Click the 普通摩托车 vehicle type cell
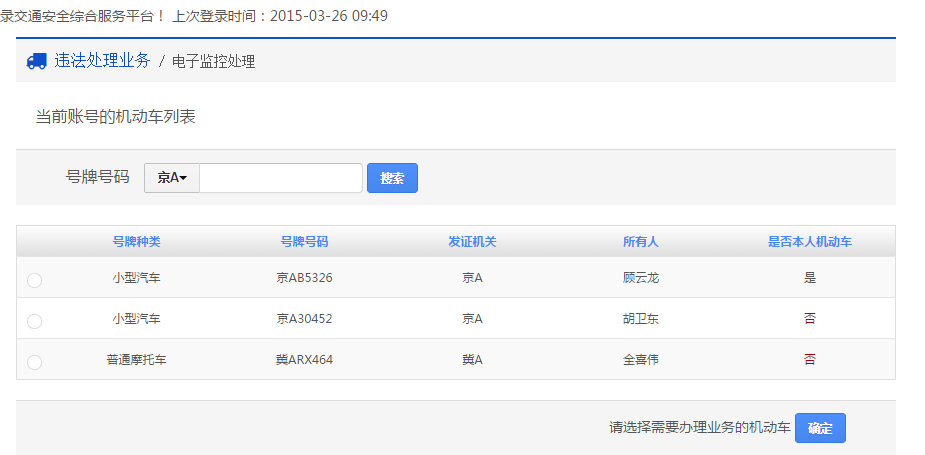 click(x=136, y=360)
